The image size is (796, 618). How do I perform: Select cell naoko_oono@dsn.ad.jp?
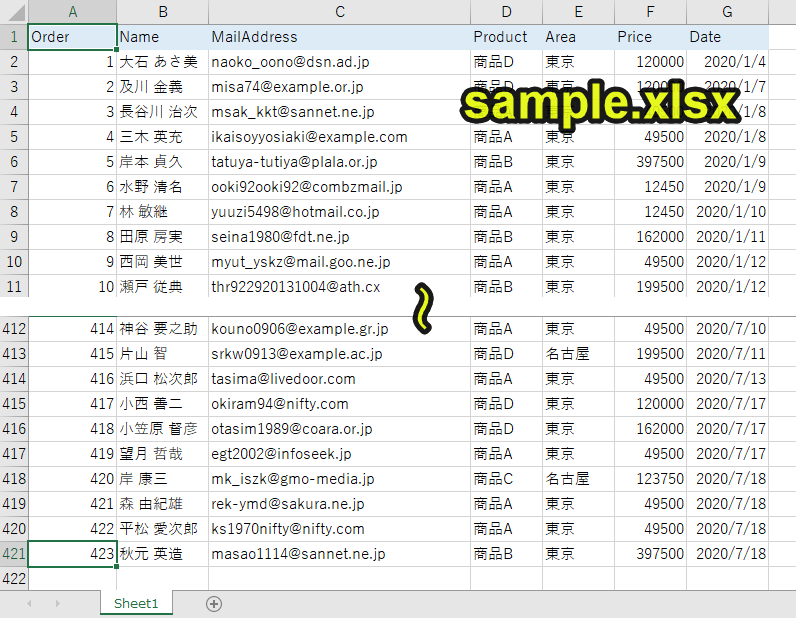(x=340, y=62)
